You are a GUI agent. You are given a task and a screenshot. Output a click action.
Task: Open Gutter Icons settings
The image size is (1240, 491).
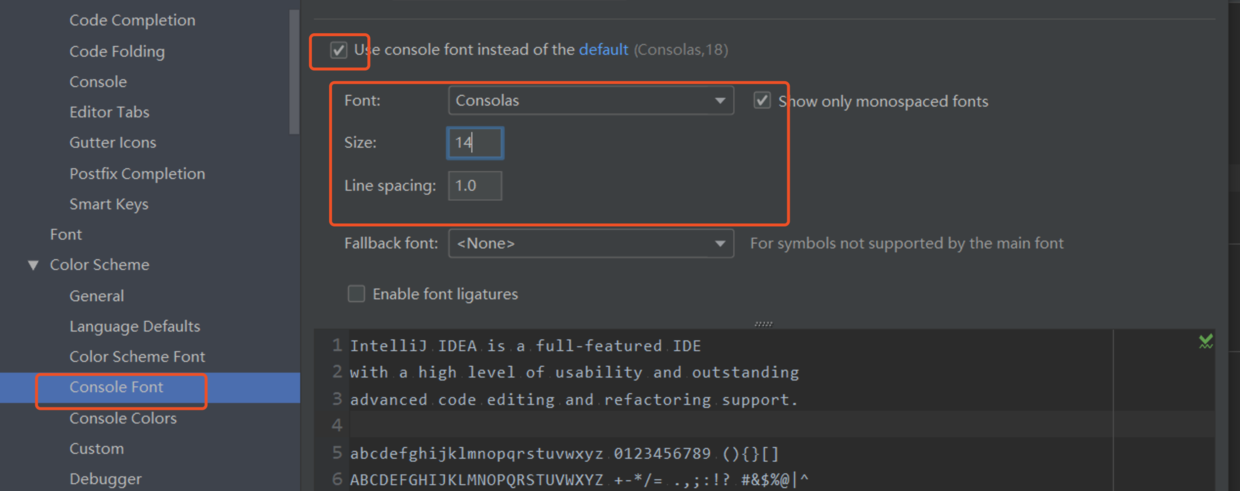113,142
